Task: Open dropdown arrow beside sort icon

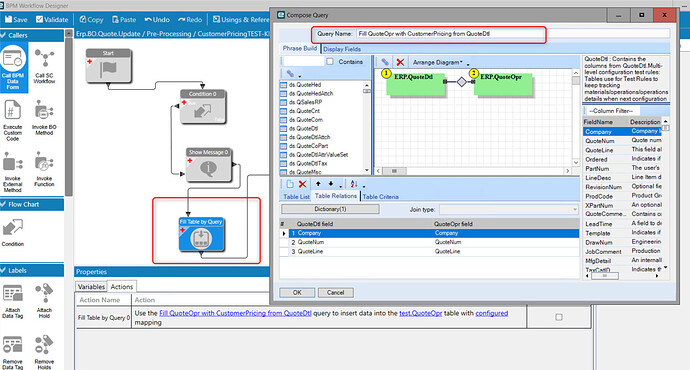Action: click(364, 186)
